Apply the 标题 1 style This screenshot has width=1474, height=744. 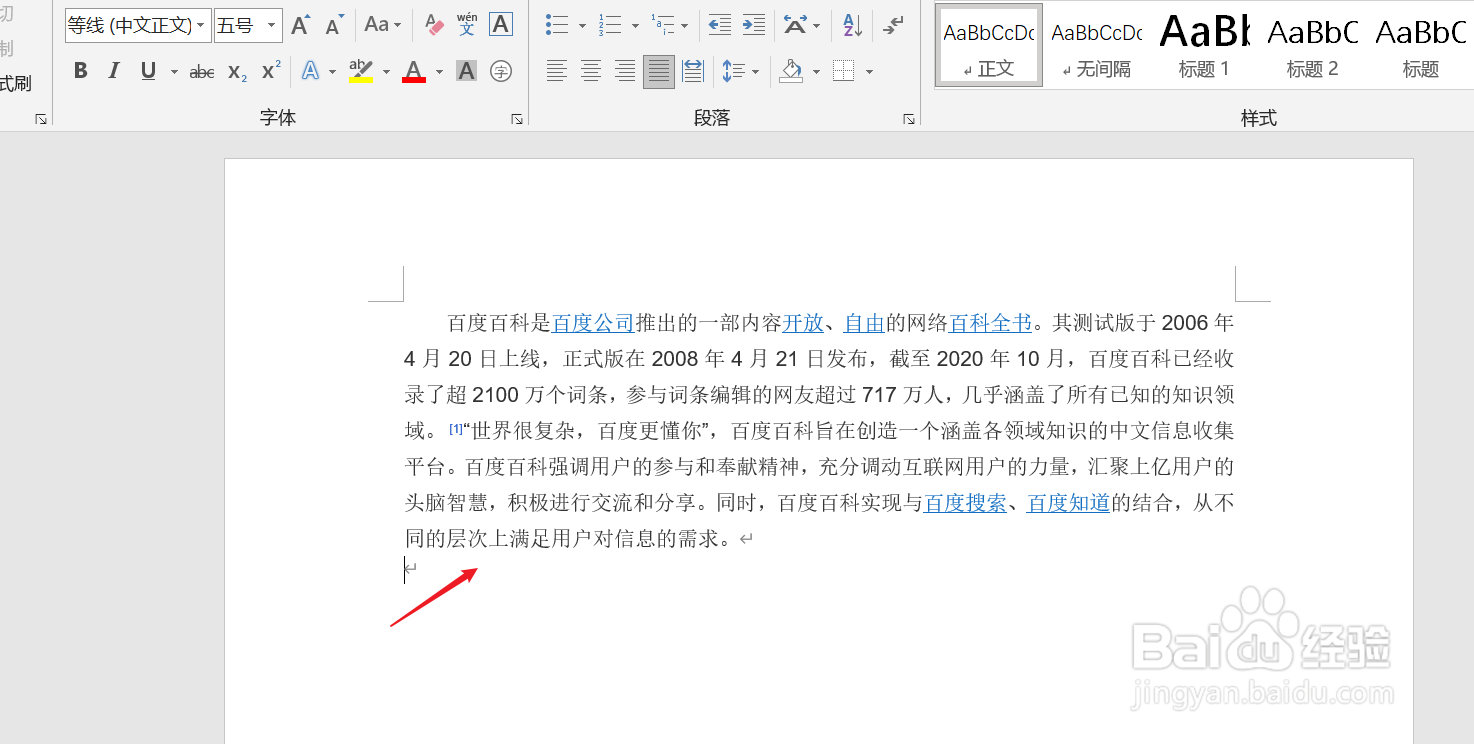(x=1204, y=45)
